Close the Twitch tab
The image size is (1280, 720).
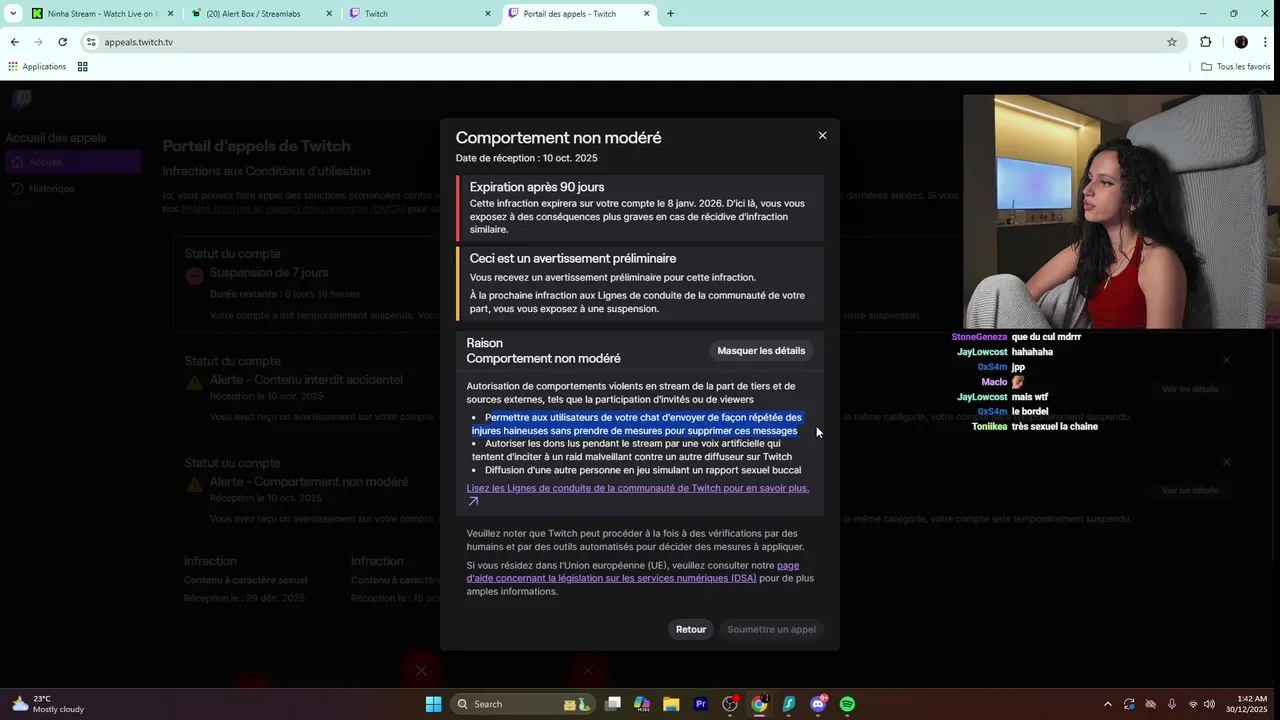(x=488, y=14)
